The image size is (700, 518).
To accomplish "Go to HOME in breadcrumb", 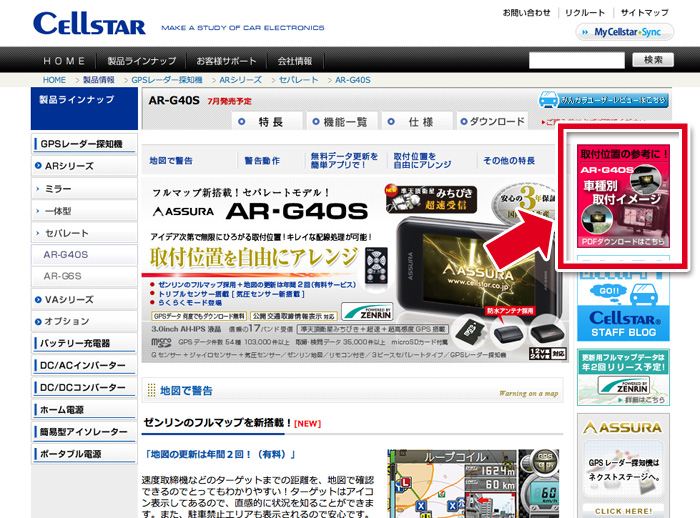I will click(54, 80).
